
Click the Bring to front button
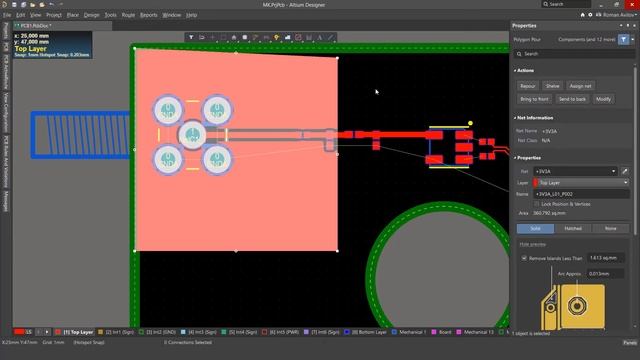coord(534,99)
